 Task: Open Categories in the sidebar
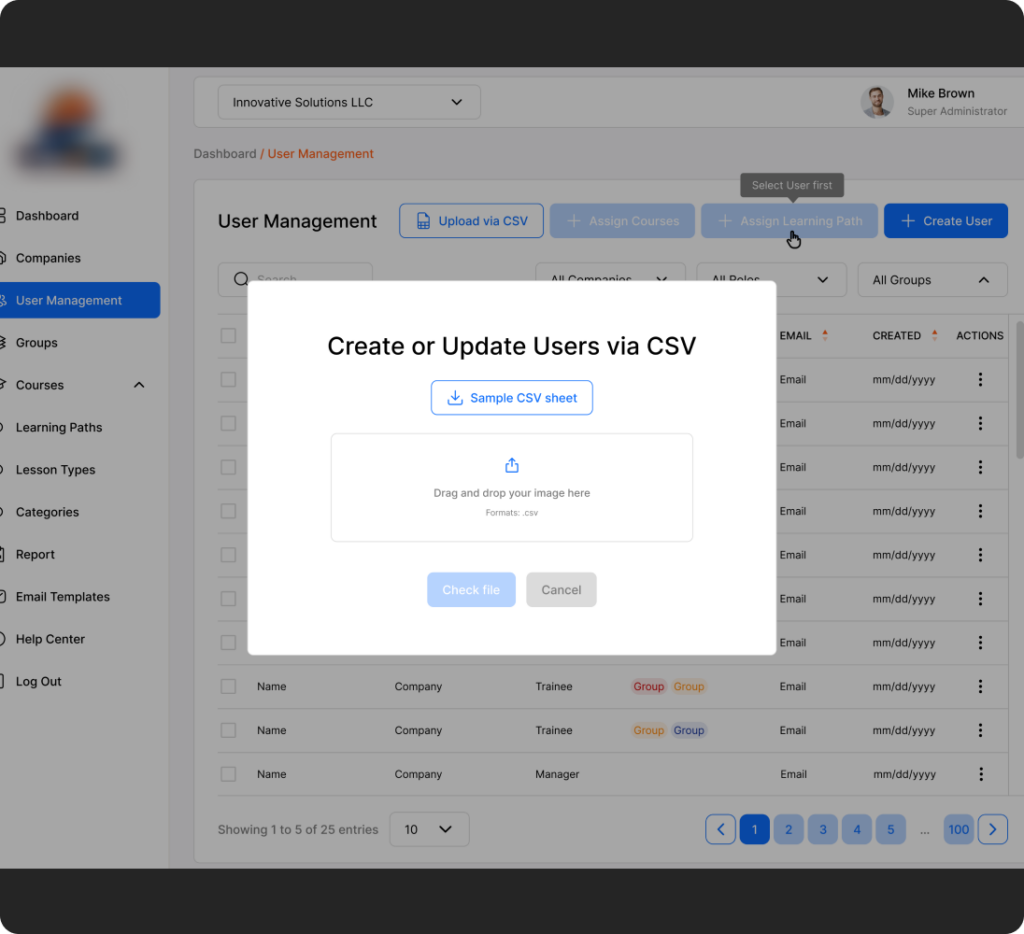47,512
